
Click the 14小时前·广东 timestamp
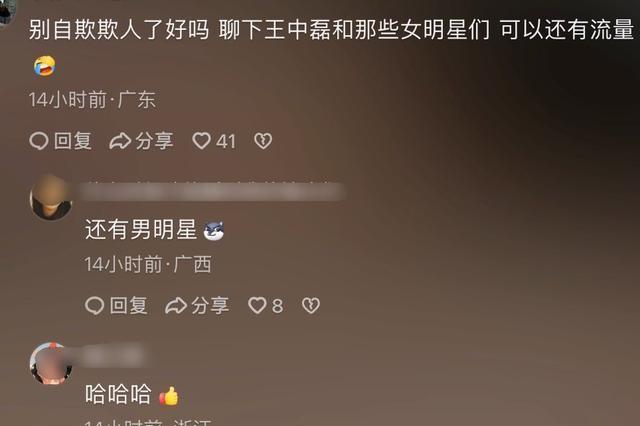(92, 100)
